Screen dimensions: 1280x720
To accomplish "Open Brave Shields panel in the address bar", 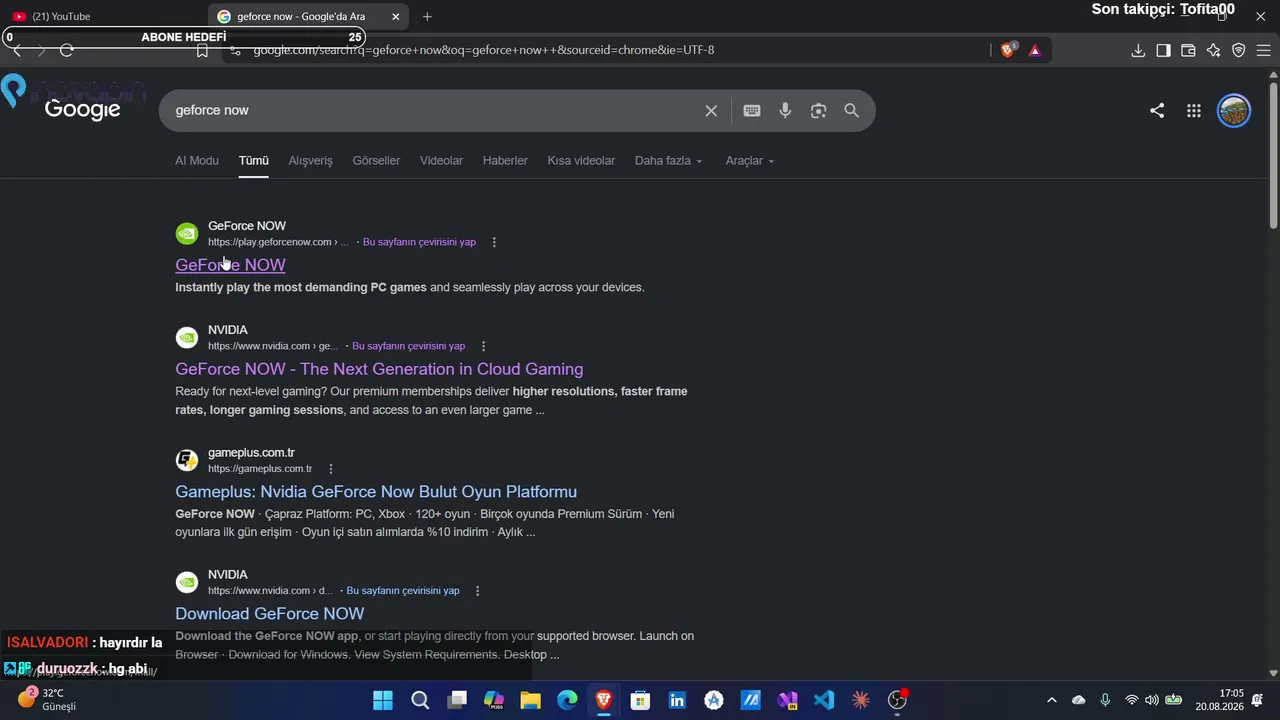I will pos(1008,50).
